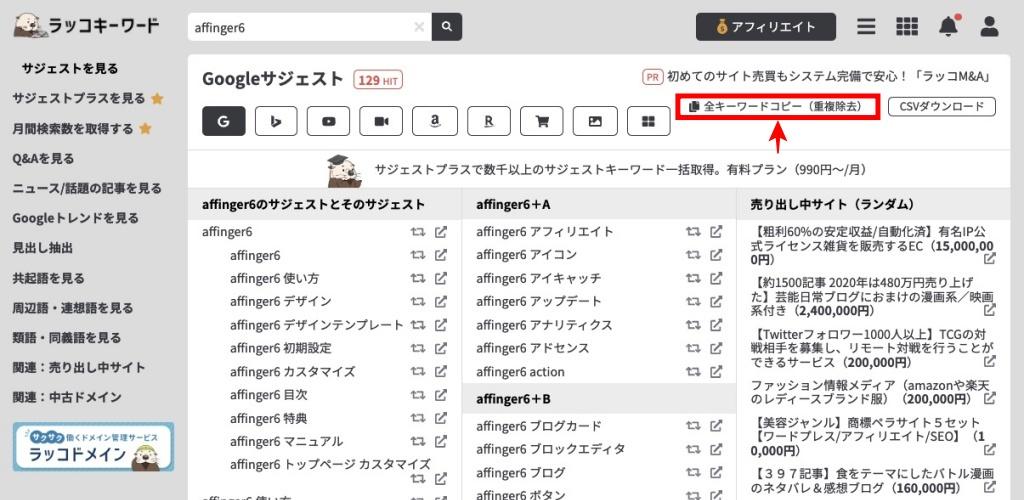This screenshot has height=500, width=1024.
Task: Click keyword affinger6 アナリティクス
Action: coord(545,325)
